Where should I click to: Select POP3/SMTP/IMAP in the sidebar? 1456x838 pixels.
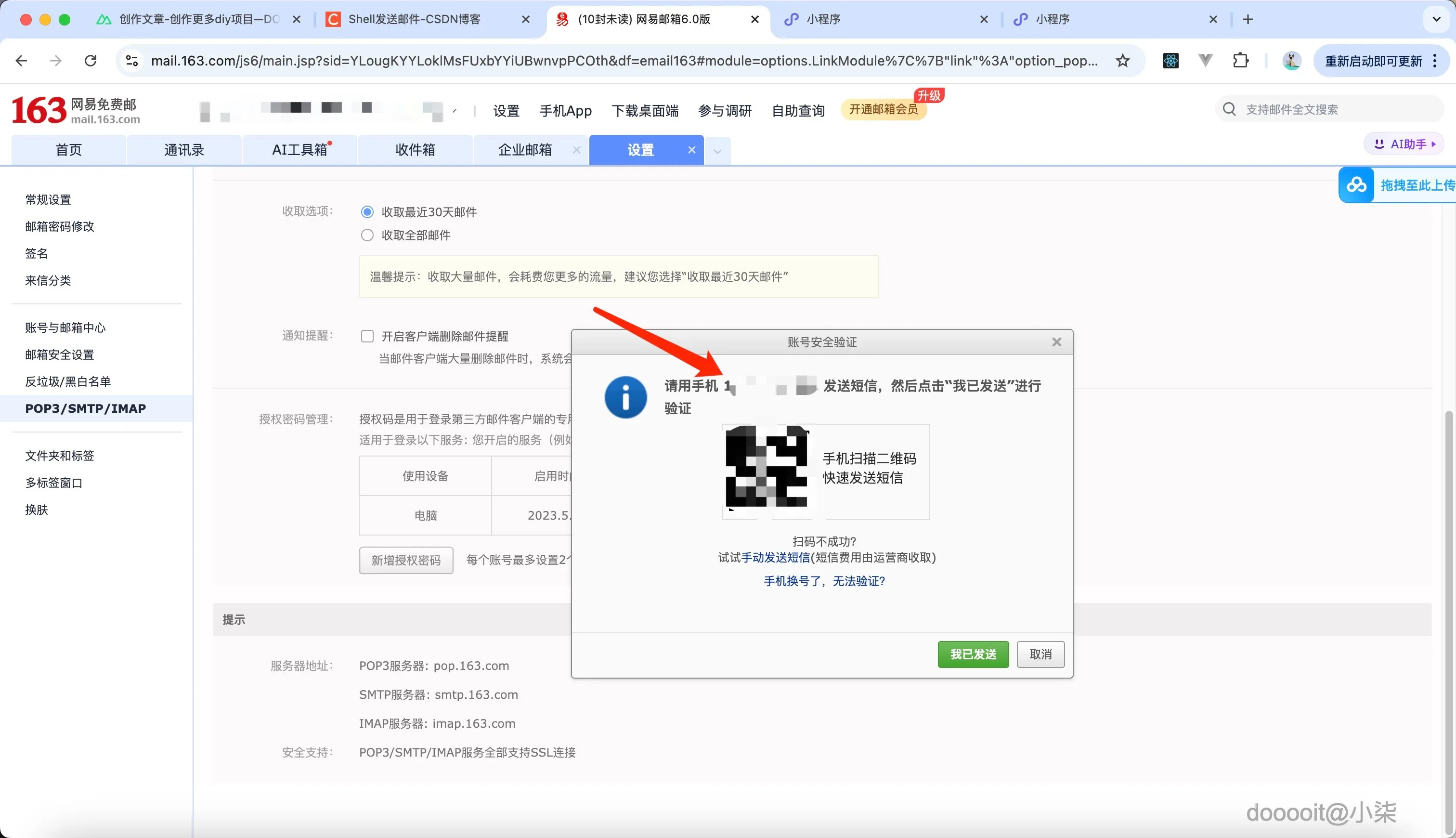pos(85,408)
